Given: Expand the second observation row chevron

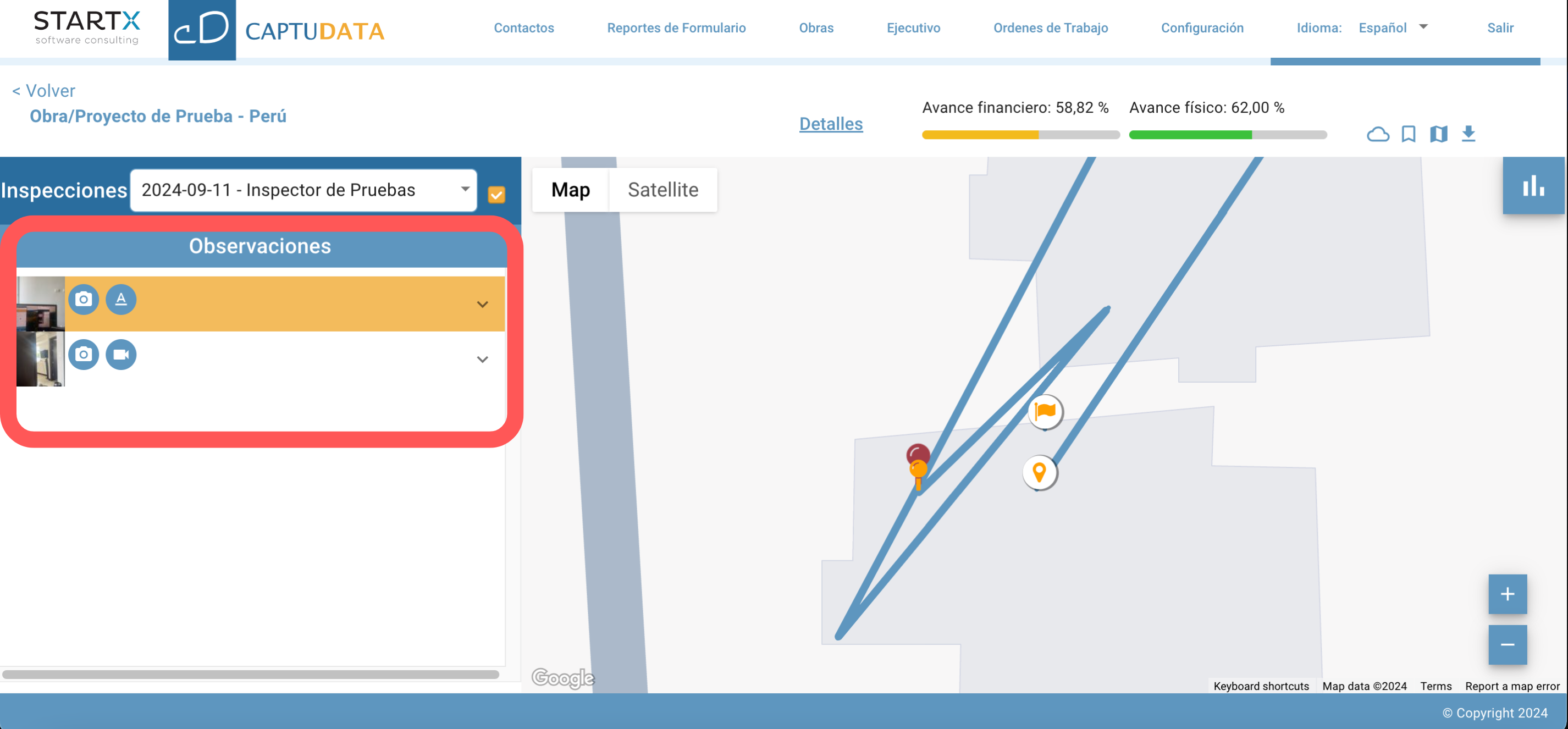Looking at the screenshot, I should pyautogui.click(x=483, y=359).
